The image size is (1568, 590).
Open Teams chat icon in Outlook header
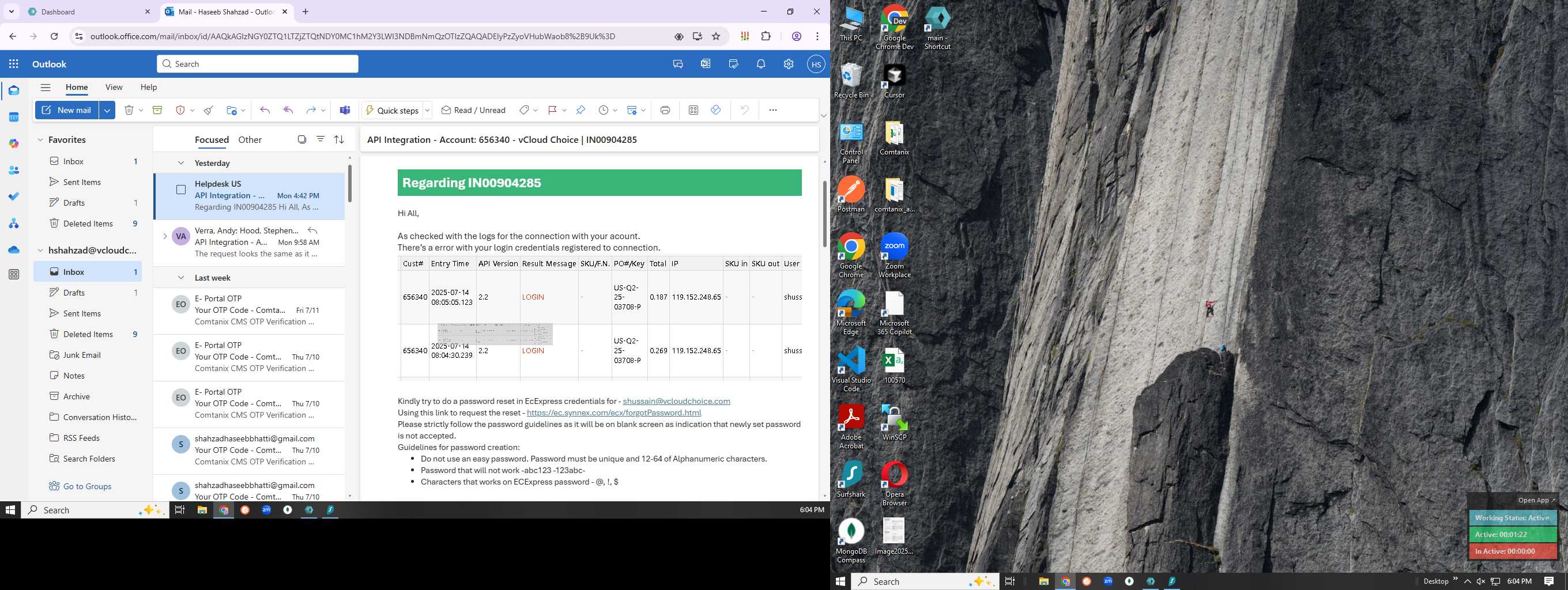pos(677,64)
